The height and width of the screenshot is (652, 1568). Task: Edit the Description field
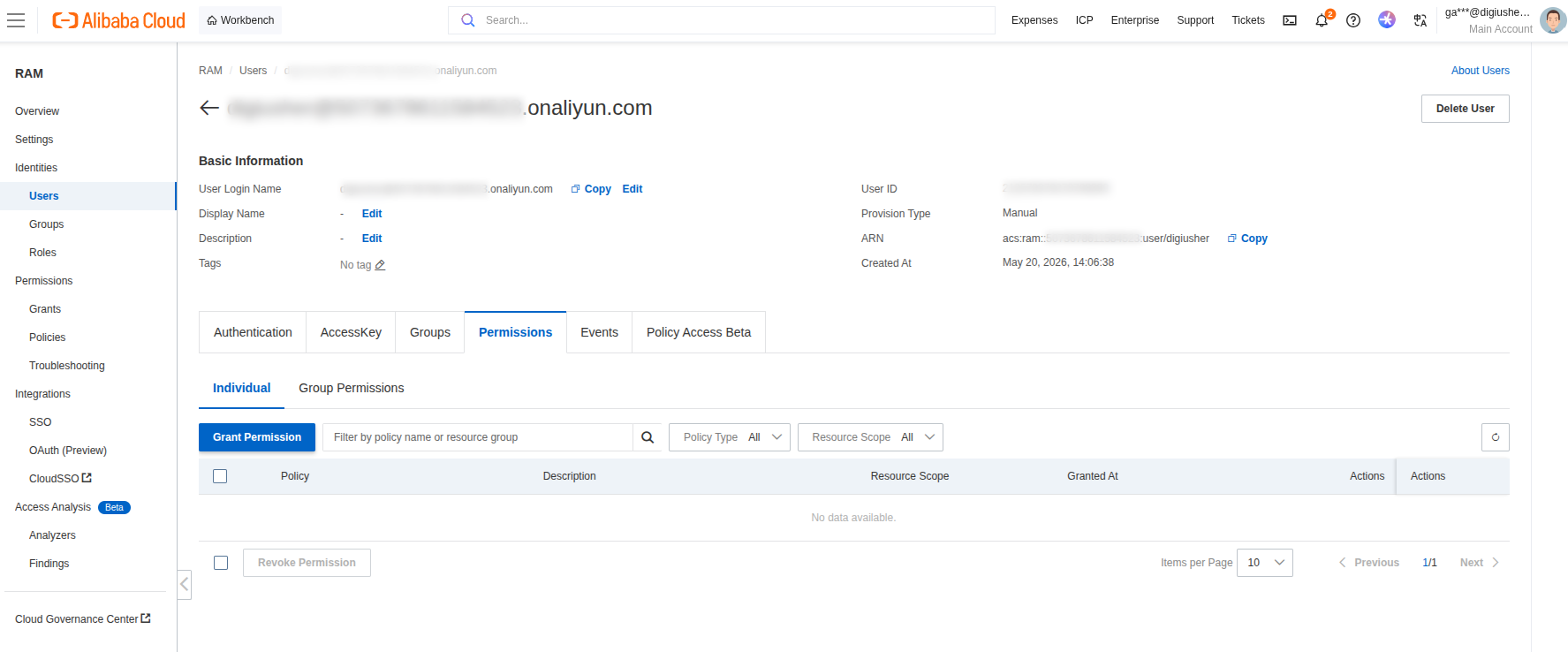click(372, 239)
